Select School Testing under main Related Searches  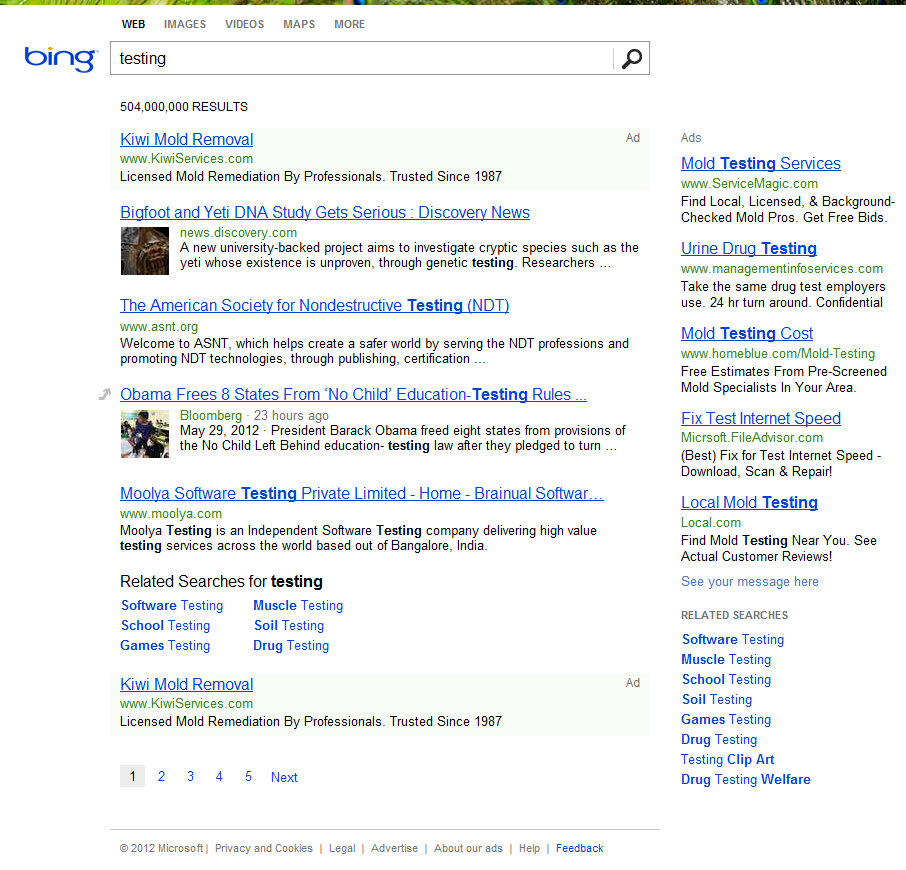165,626
